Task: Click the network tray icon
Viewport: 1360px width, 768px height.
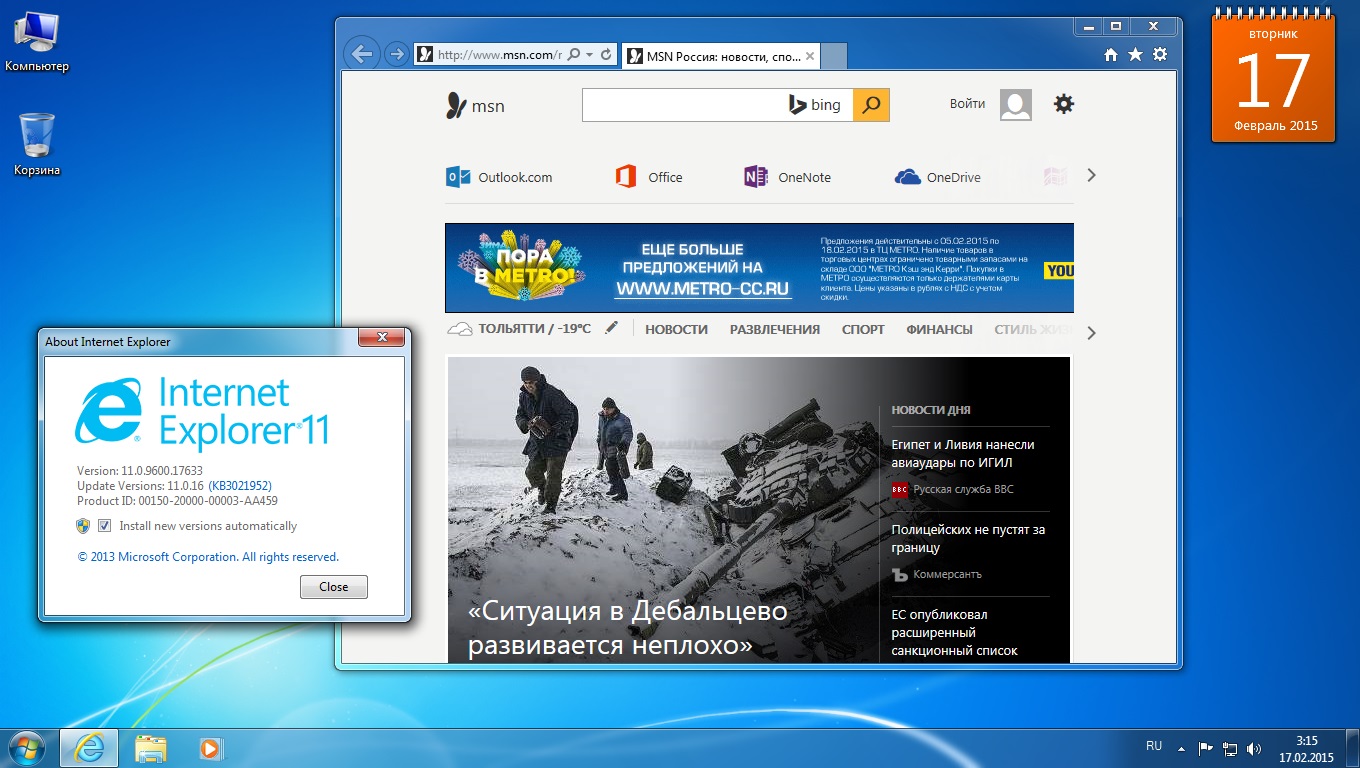Action: [x=1230, y=748]
